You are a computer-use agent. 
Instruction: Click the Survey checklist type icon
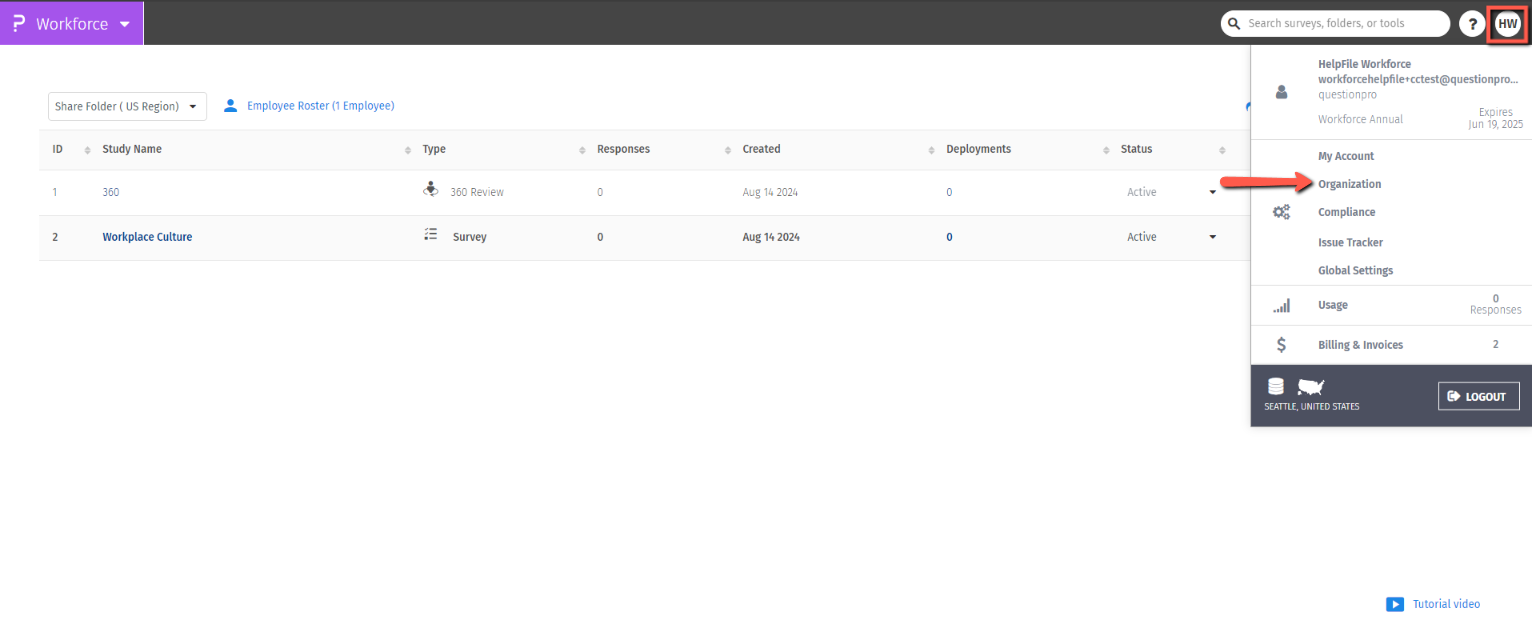431,234
